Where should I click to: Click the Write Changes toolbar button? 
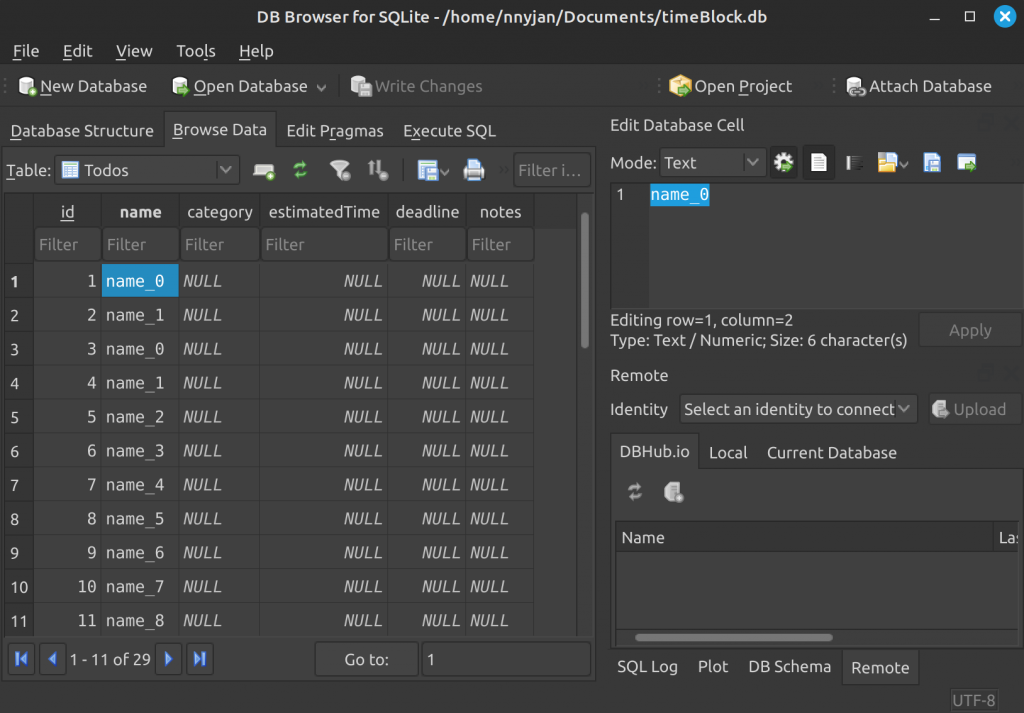point(416,86)
